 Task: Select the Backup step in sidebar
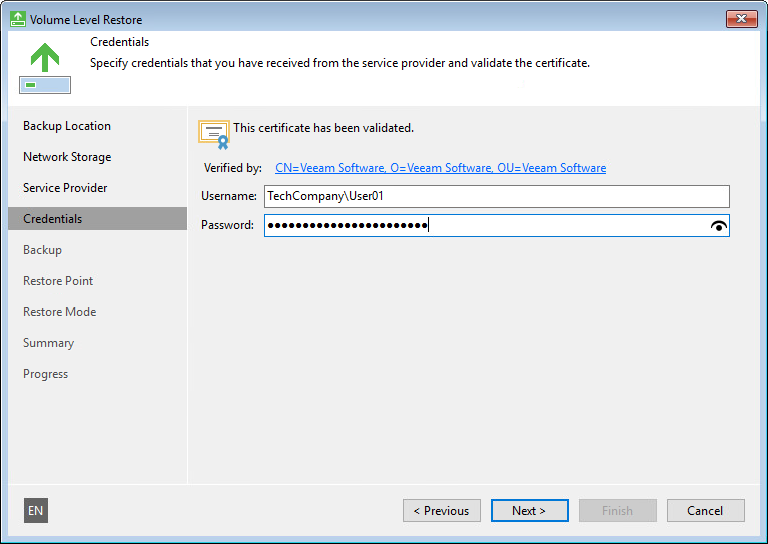tap(42, 250)
